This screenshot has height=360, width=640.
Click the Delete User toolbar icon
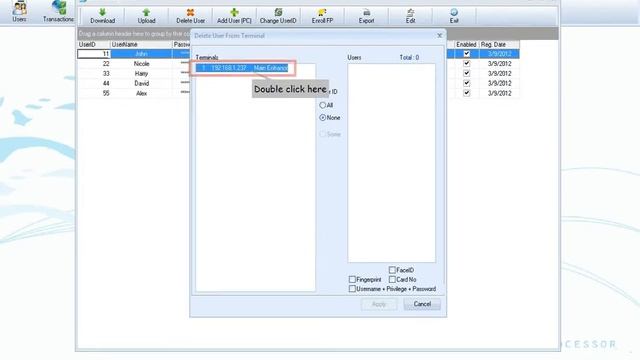pos(190,13)
